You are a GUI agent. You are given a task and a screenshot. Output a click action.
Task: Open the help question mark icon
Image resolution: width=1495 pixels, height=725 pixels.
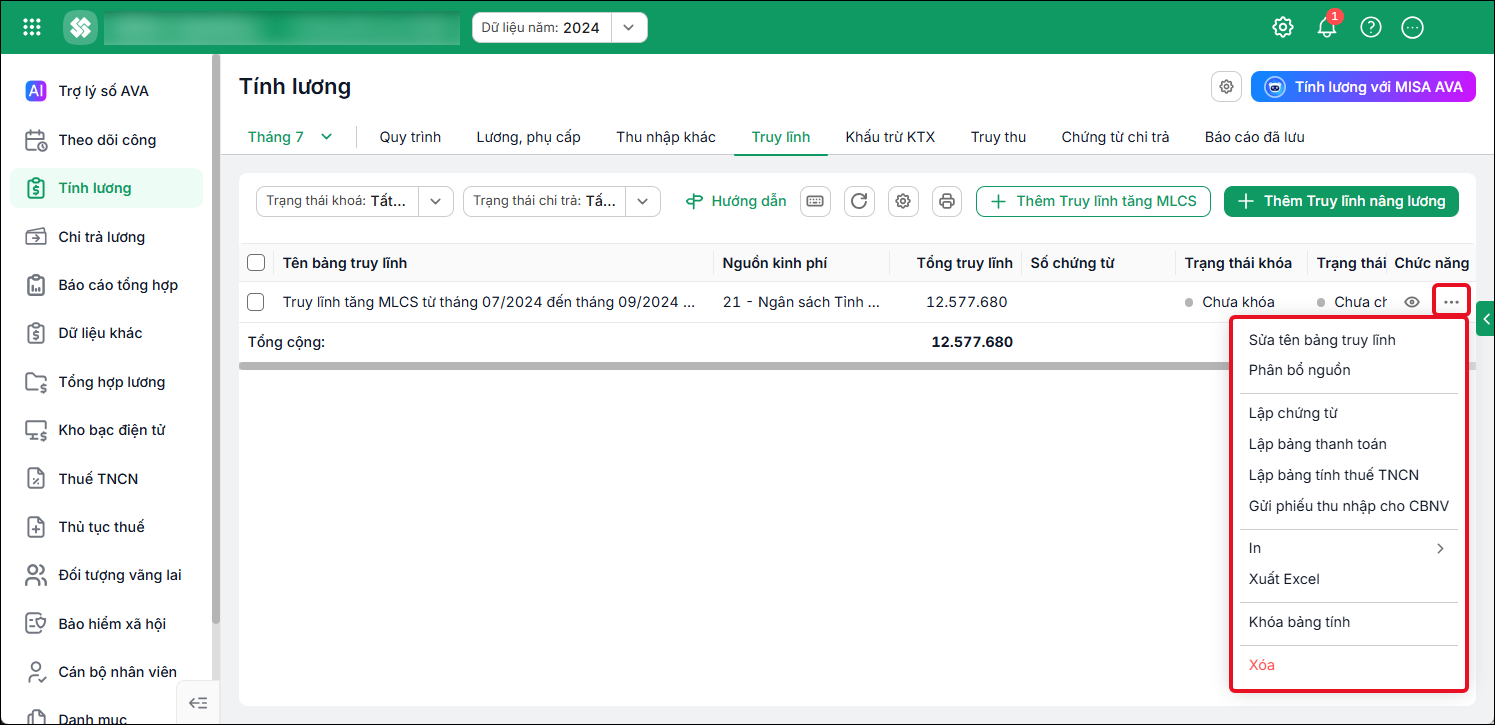pos(1371,27)
